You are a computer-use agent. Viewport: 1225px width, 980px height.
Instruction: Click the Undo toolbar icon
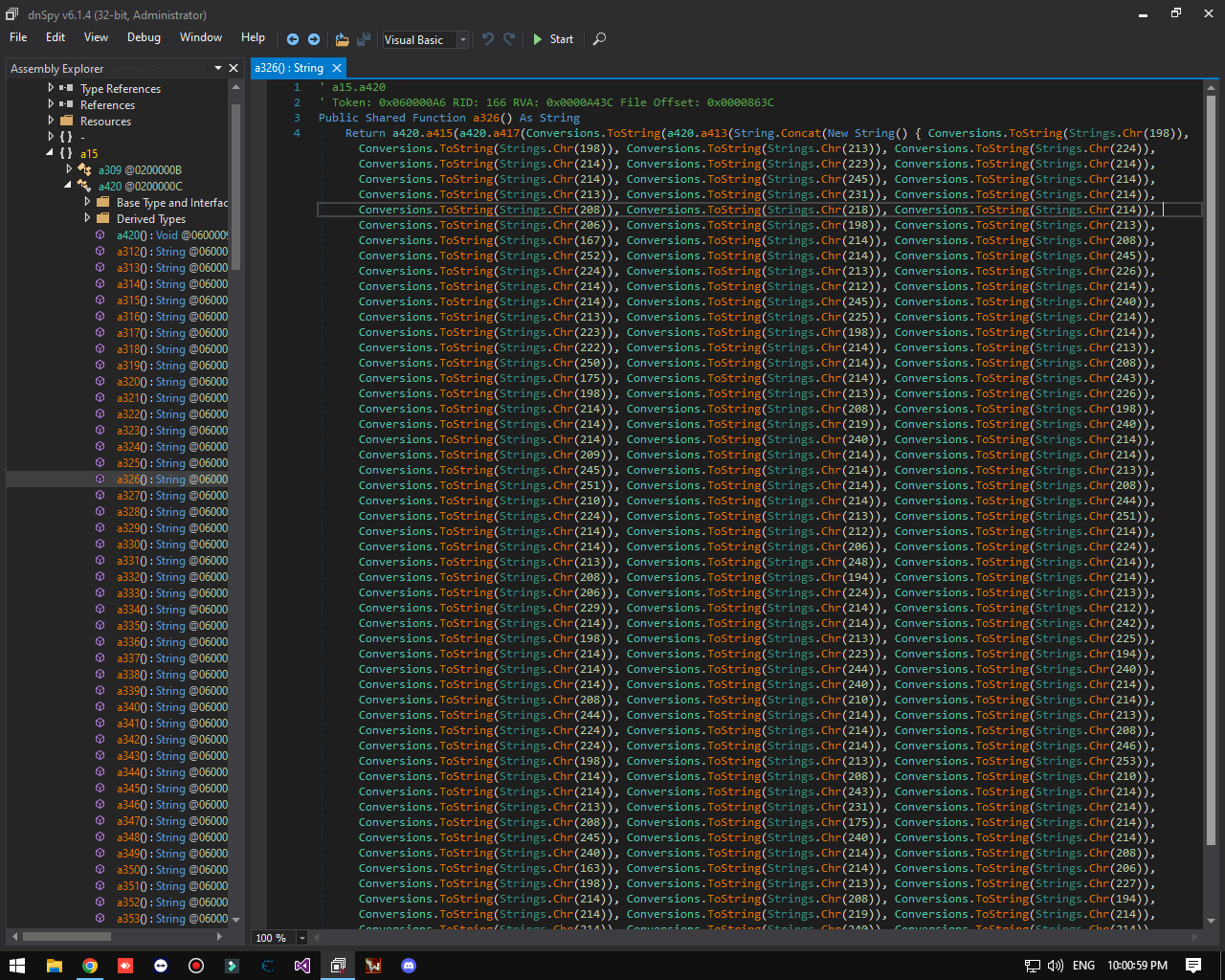[488, 39]
